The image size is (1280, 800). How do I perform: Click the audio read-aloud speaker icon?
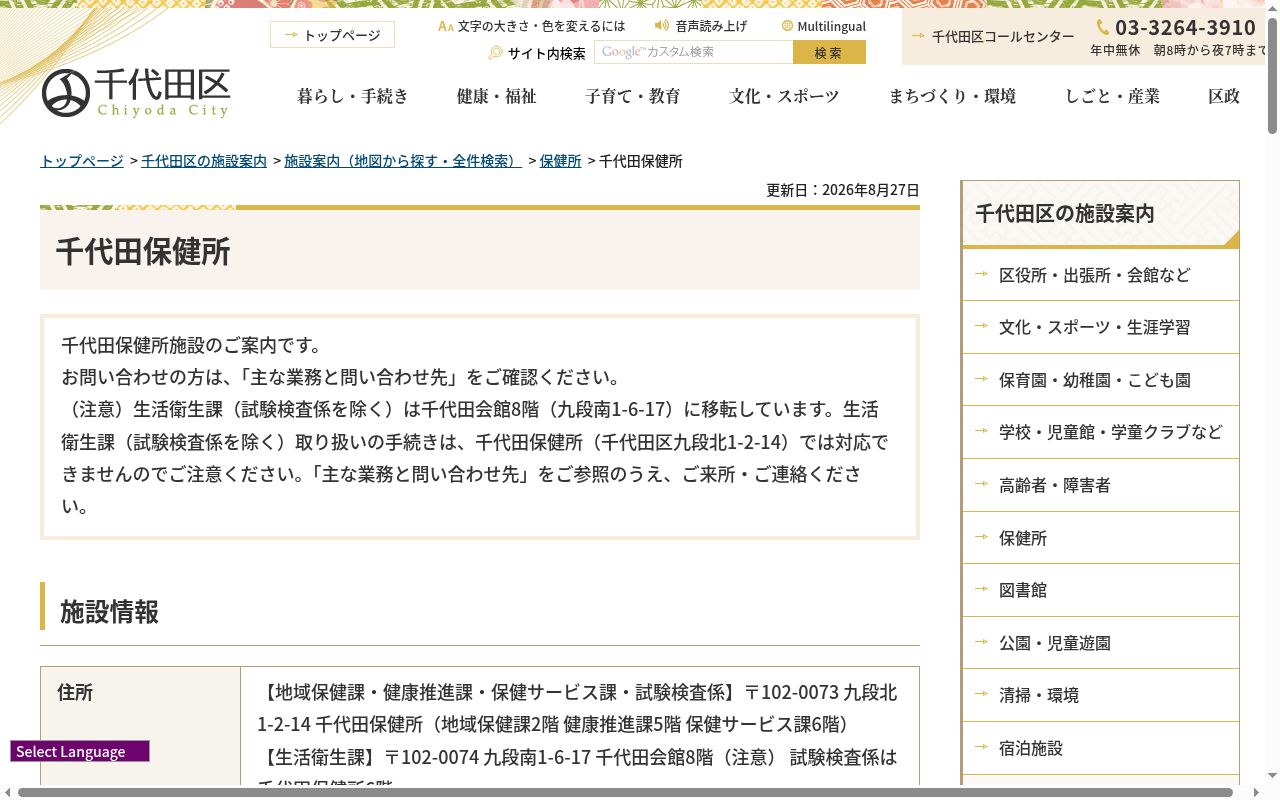662,26
